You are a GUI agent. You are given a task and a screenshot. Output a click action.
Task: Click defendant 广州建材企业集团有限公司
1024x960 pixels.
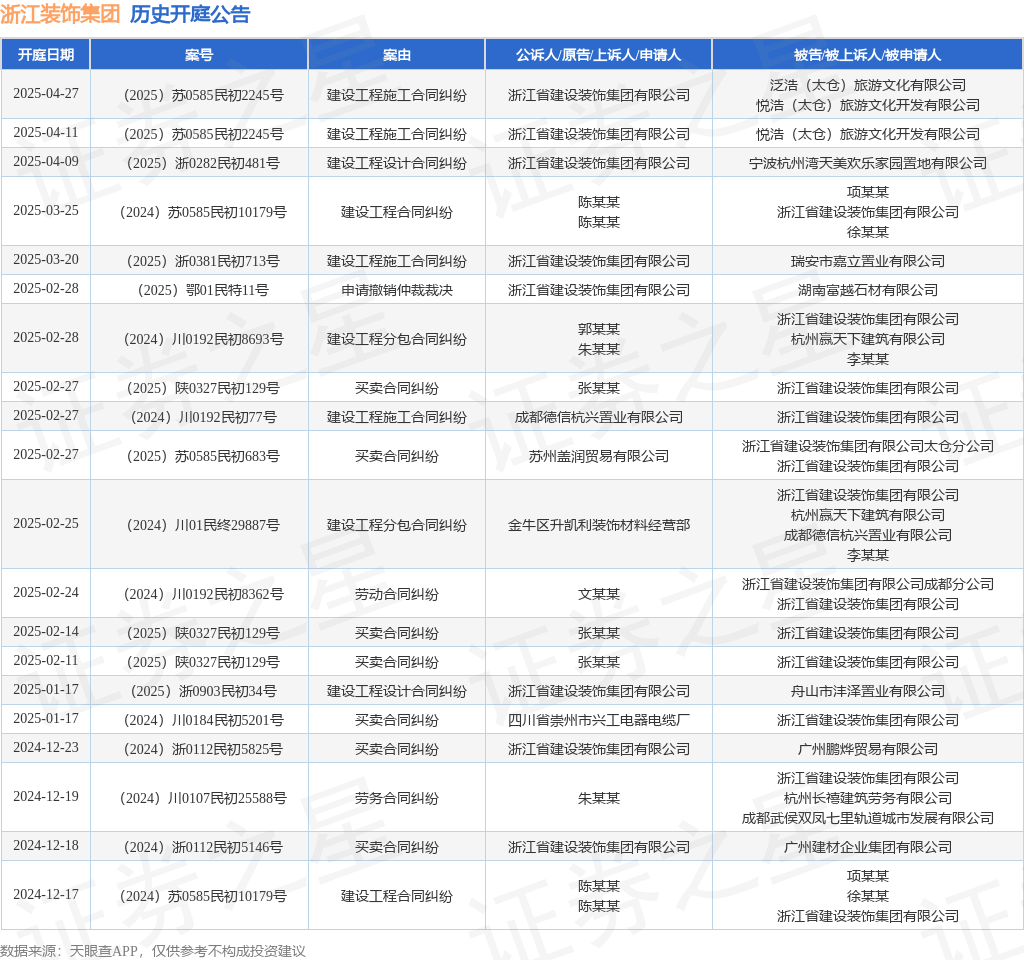click(x=867, y=847)
